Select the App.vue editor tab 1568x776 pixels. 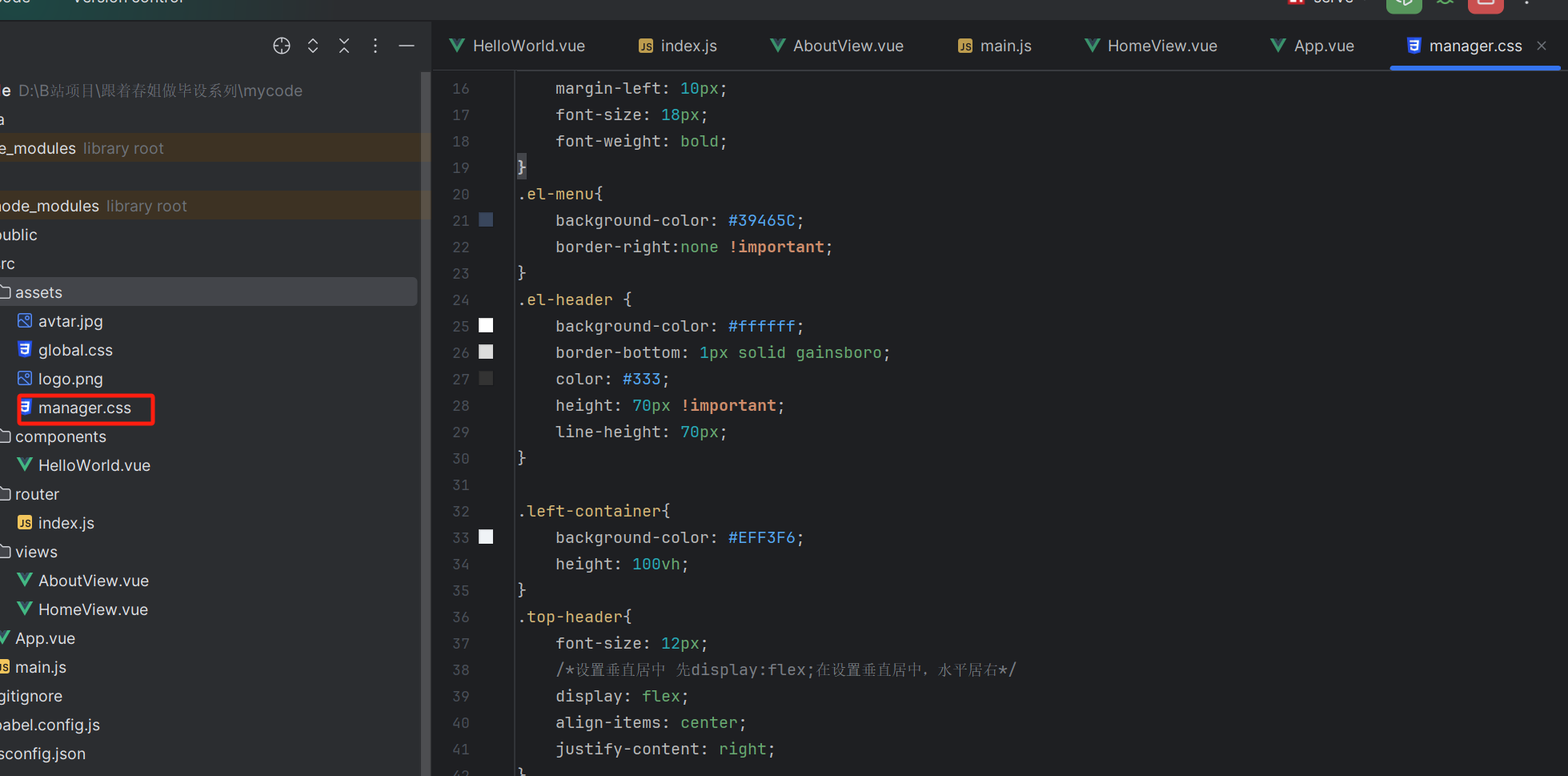pos(1313,46)
